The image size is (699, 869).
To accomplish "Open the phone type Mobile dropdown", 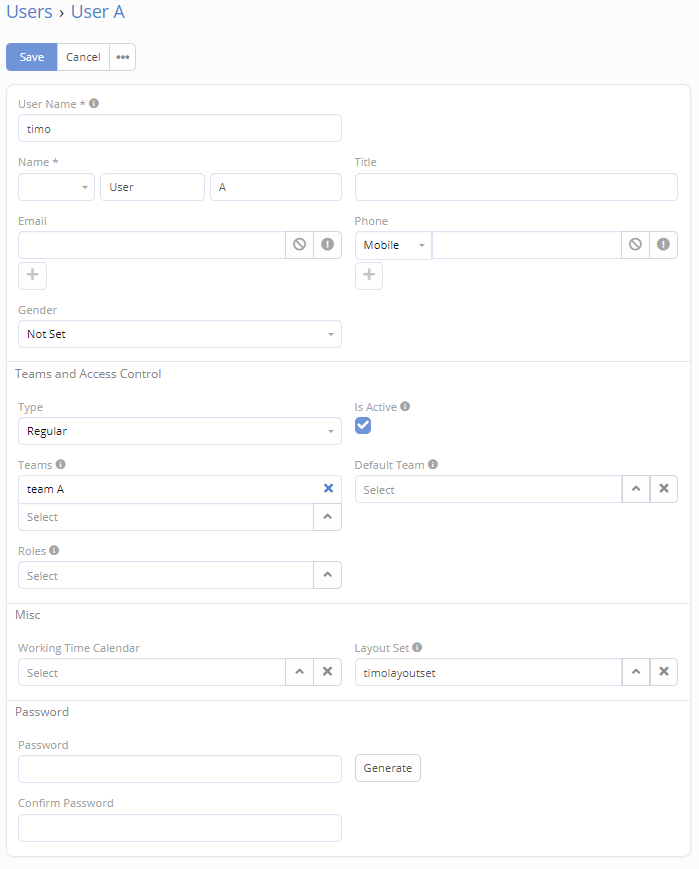I will click(393, 245).
